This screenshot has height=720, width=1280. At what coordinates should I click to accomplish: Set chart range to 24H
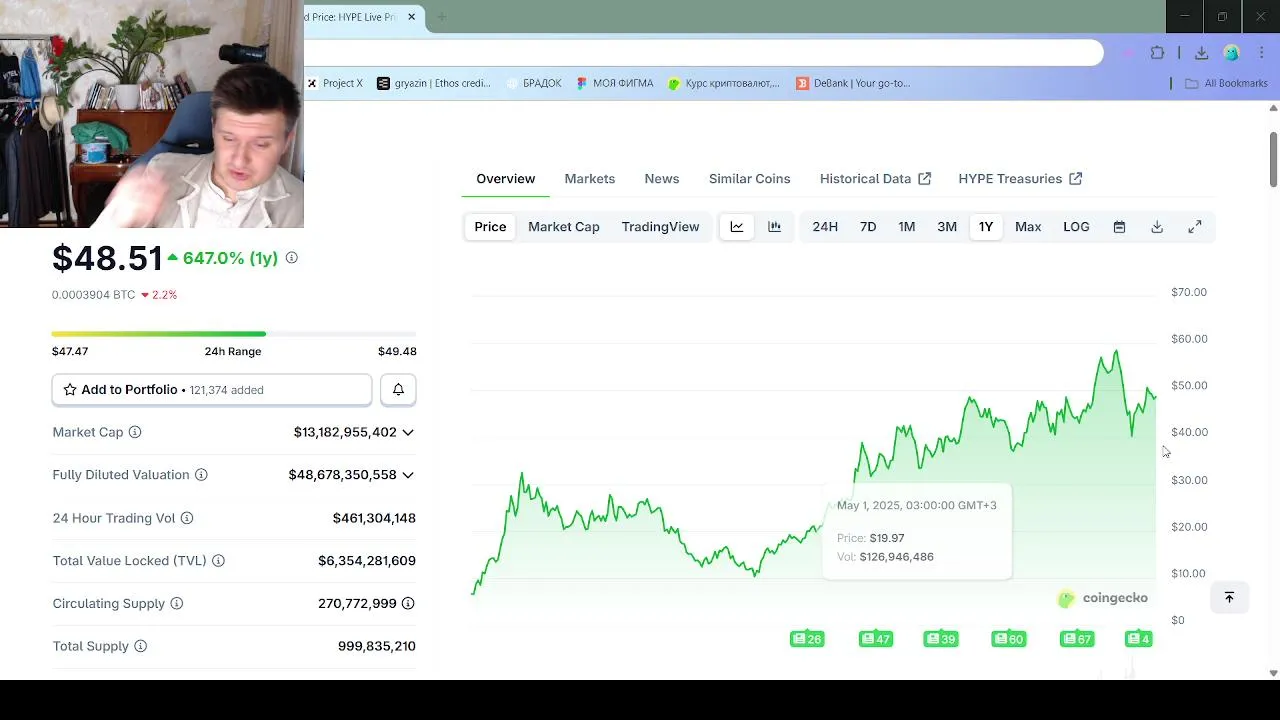click(x=825, y=227)
